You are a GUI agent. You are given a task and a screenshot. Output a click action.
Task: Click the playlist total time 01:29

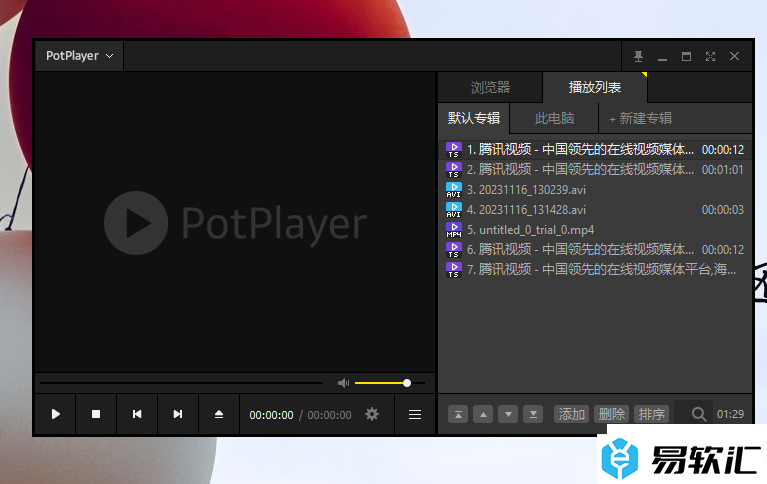pyautogui.click(x=730, y=415)
